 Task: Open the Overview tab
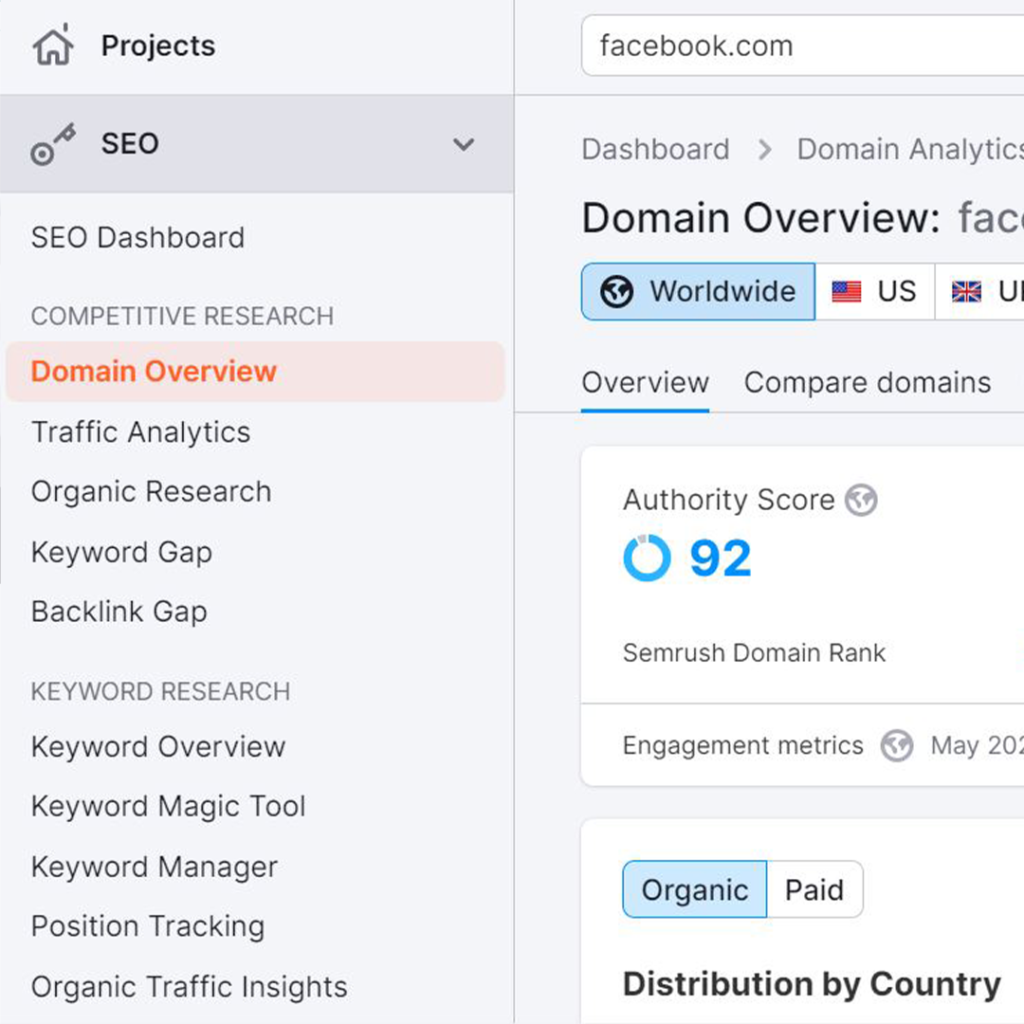(x=645, y=383)
